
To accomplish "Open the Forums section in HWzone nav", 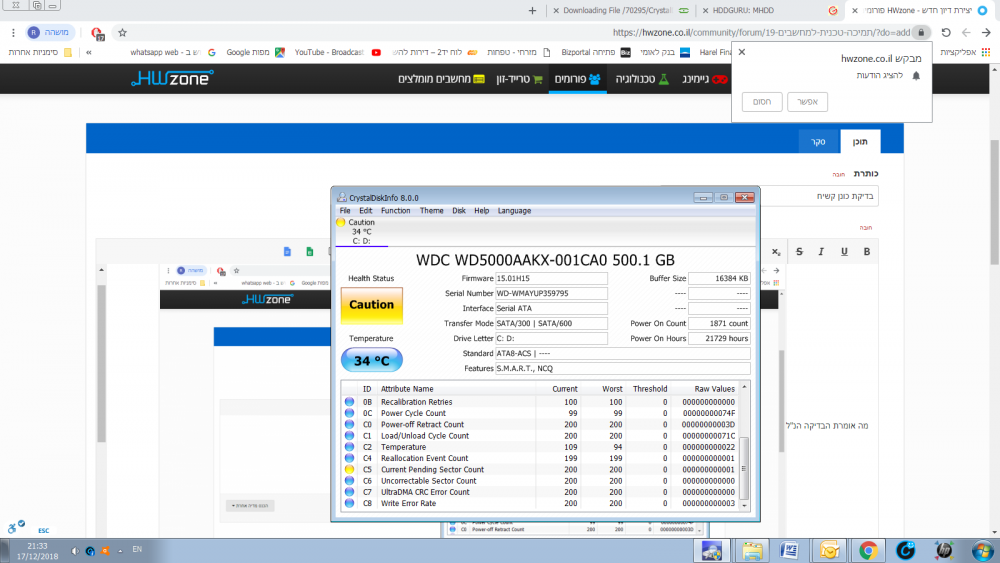I will tap(577, 79).
